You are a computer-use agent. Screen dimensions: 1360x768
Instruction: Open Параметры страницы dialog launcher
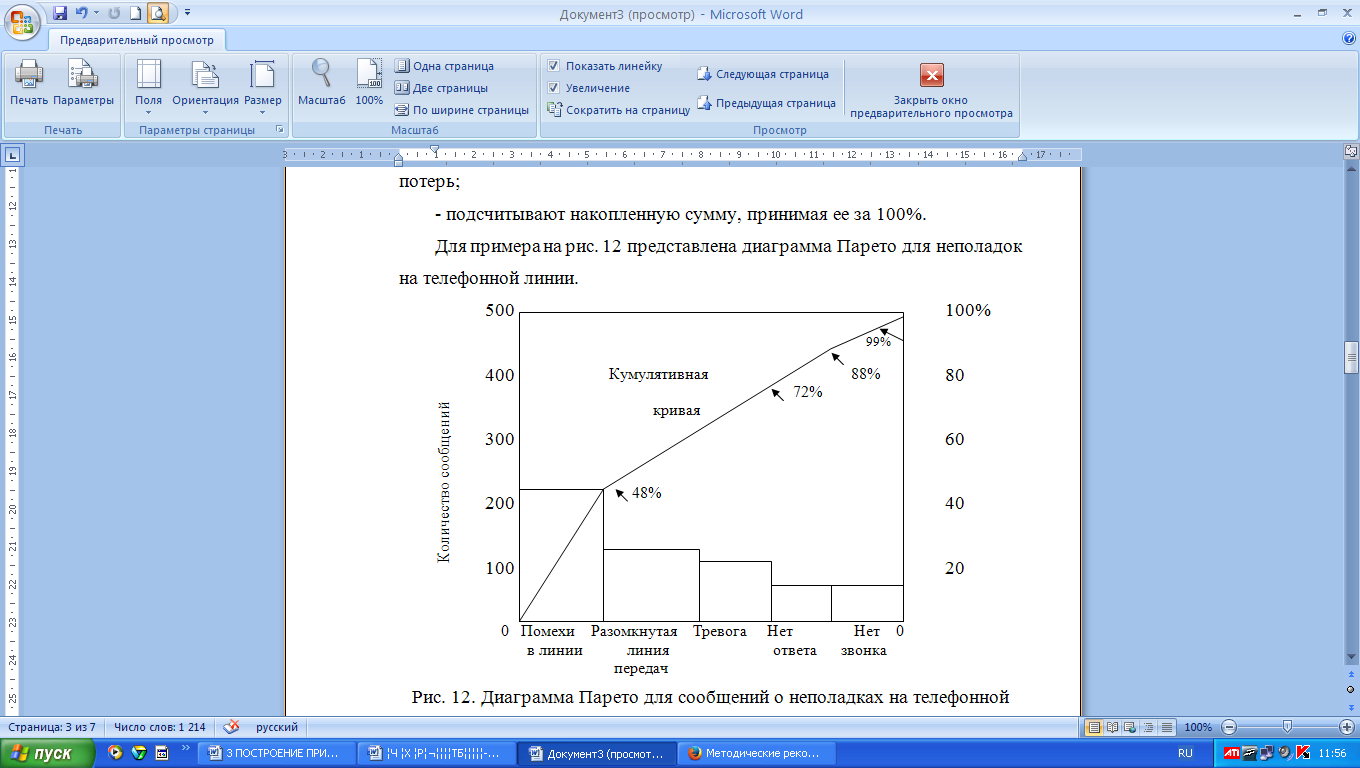click(279, 130)
